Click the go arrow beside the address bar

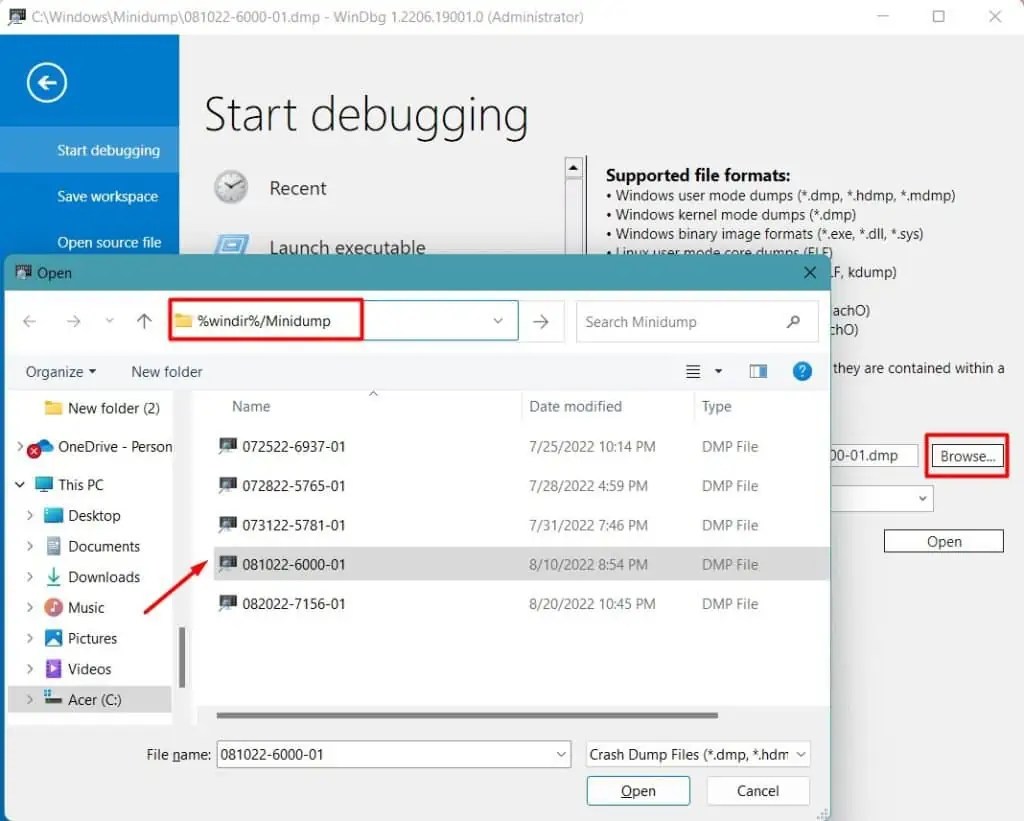pos(540,321)
